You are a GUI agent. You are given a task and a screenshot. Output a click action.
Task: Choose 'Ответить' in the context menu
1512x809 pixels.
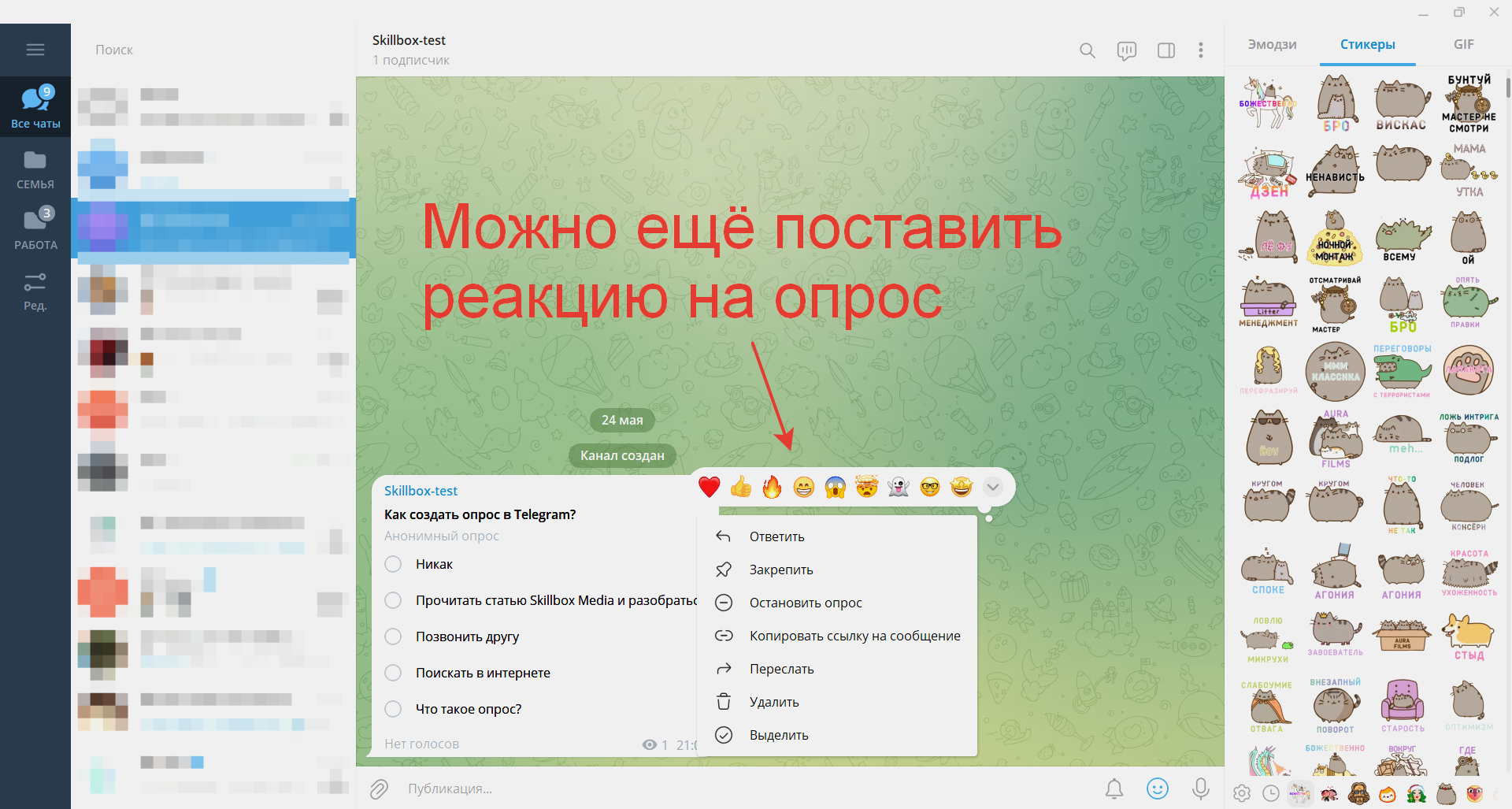pos(837,536)
